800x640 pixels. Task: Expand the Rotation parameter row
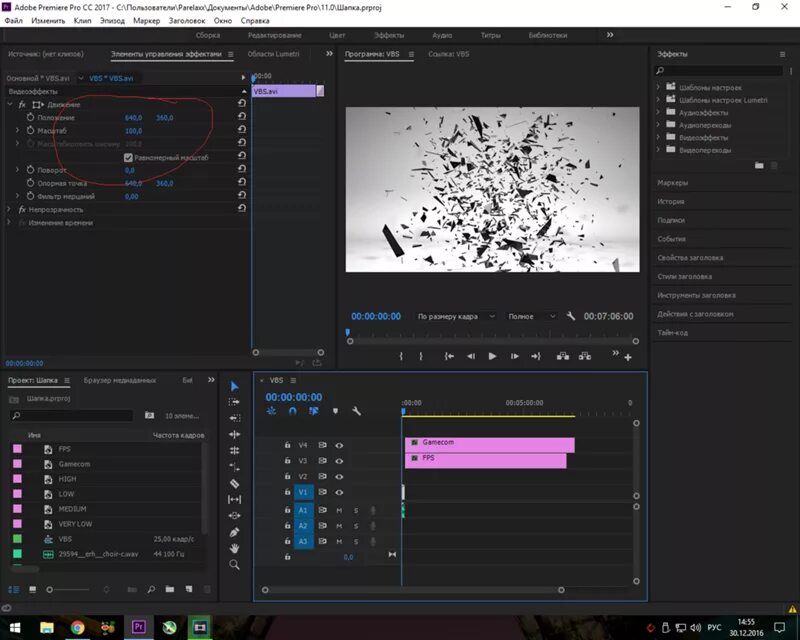coord(17,169)
